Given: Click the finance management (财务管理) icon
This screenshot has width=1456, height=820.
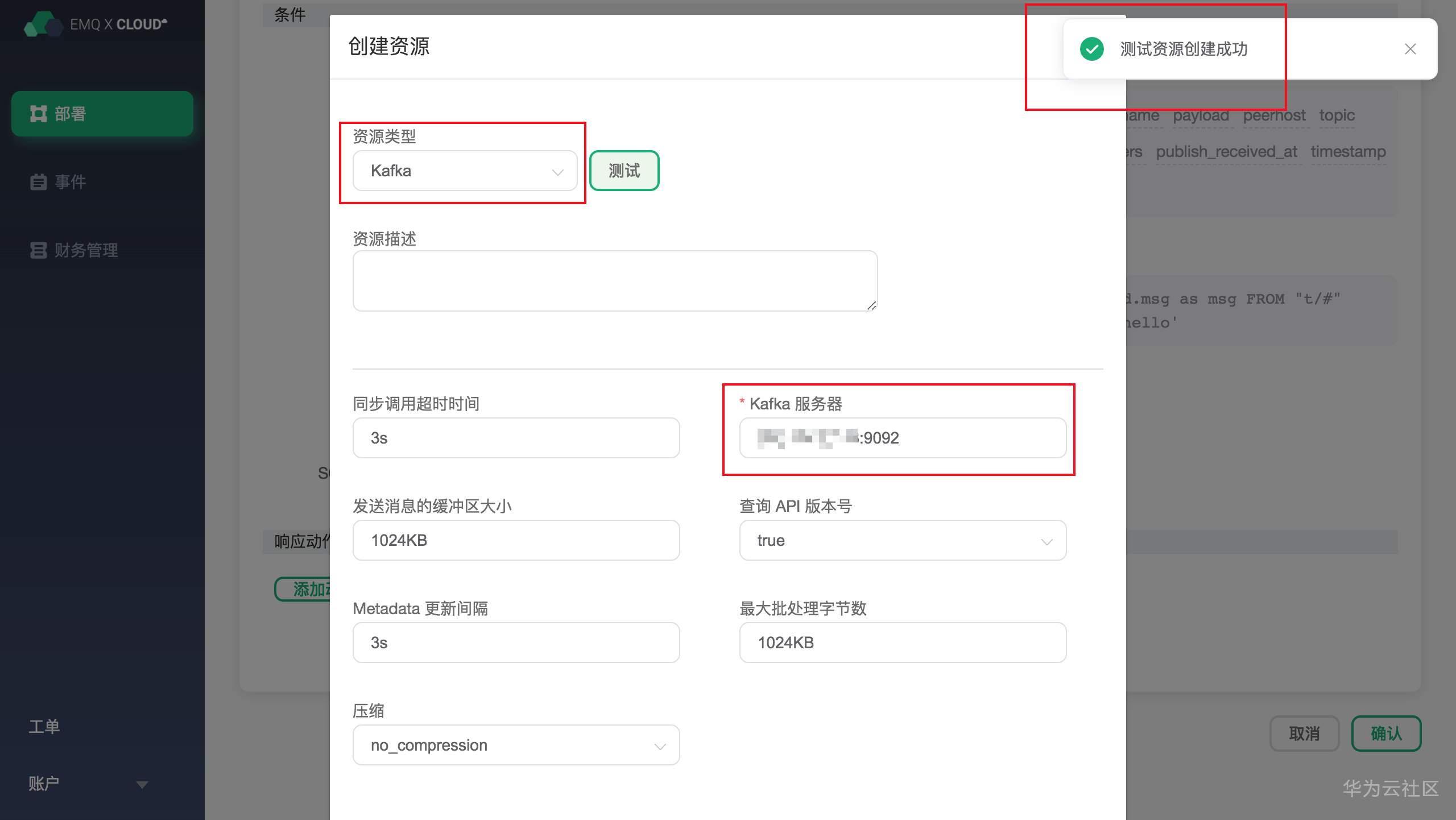Looking at the screenshot, I should coord(39,250).
